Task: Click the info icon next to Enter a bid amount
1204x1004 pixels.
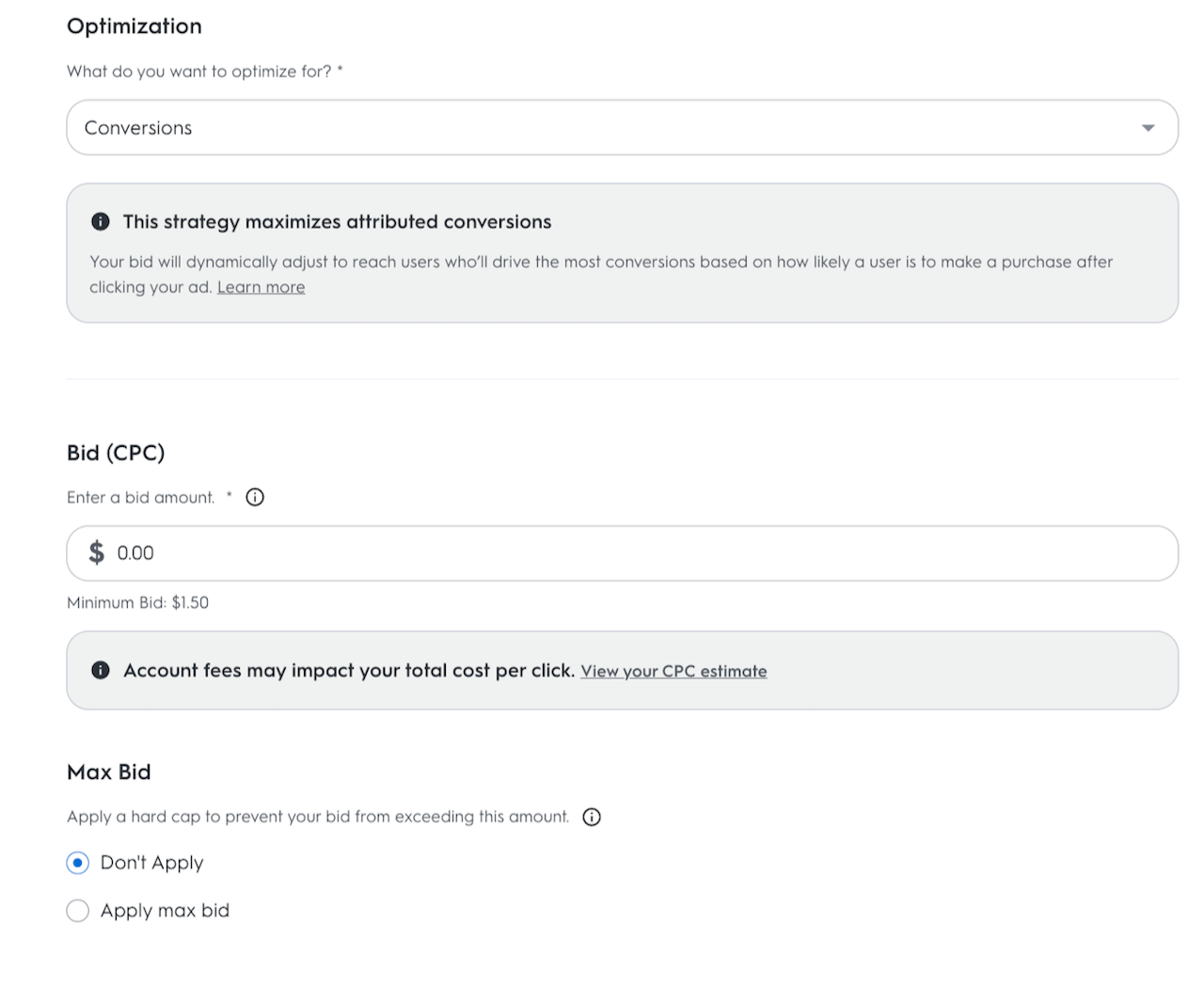Action: [255, 498]
